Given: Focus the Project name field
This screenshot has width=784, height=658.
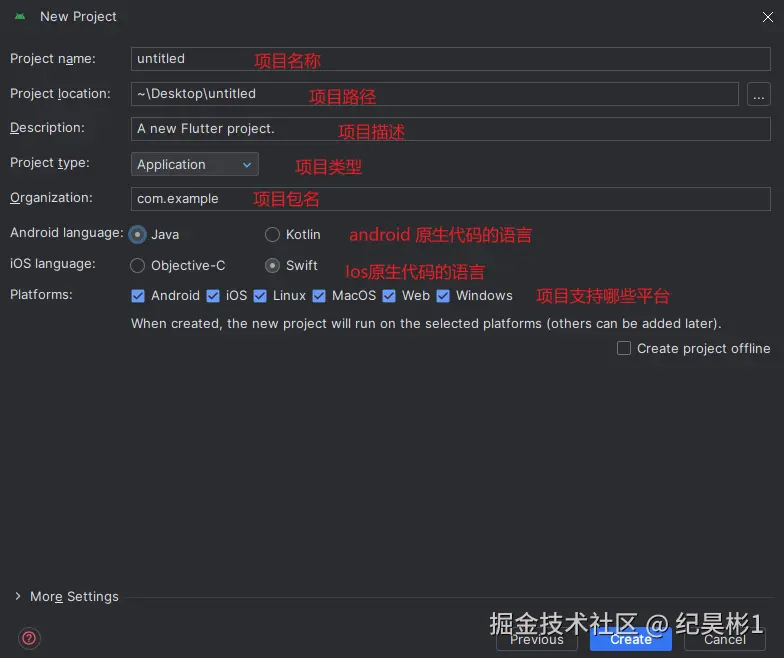Looking at the screenshot, I should [x=450, y=59].
